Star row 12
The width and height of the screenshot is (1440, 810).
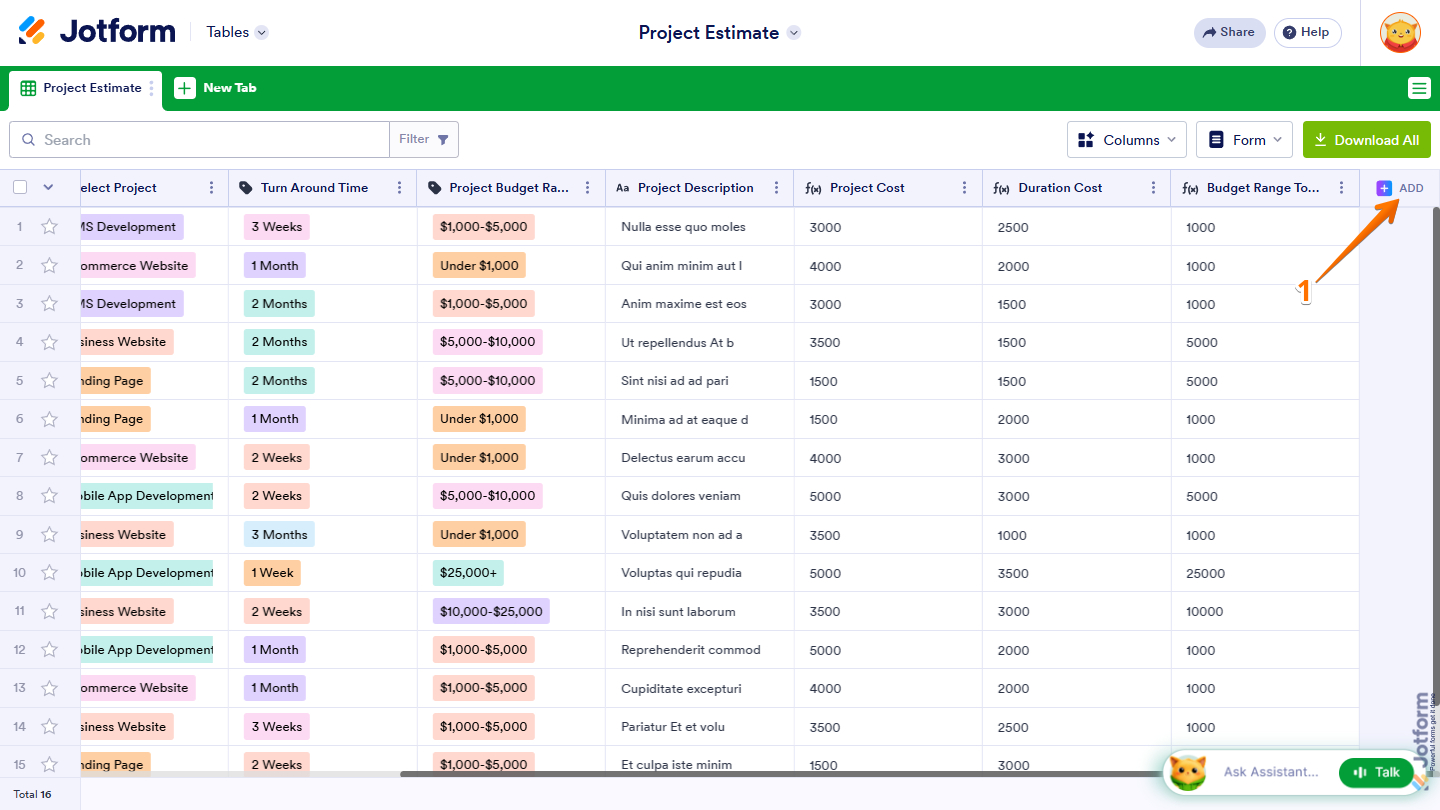[49, 650]
